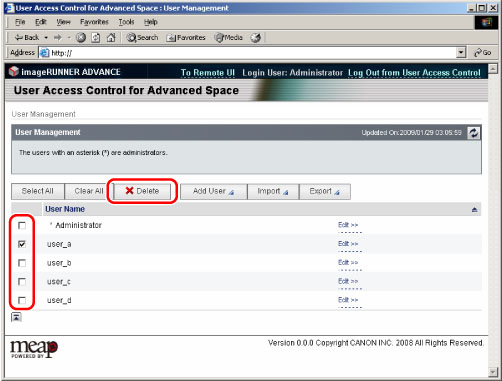Click the User Management breadcrumb text
Image resolution: width=502 pixels, height=381 pixels.
(44, 114)
